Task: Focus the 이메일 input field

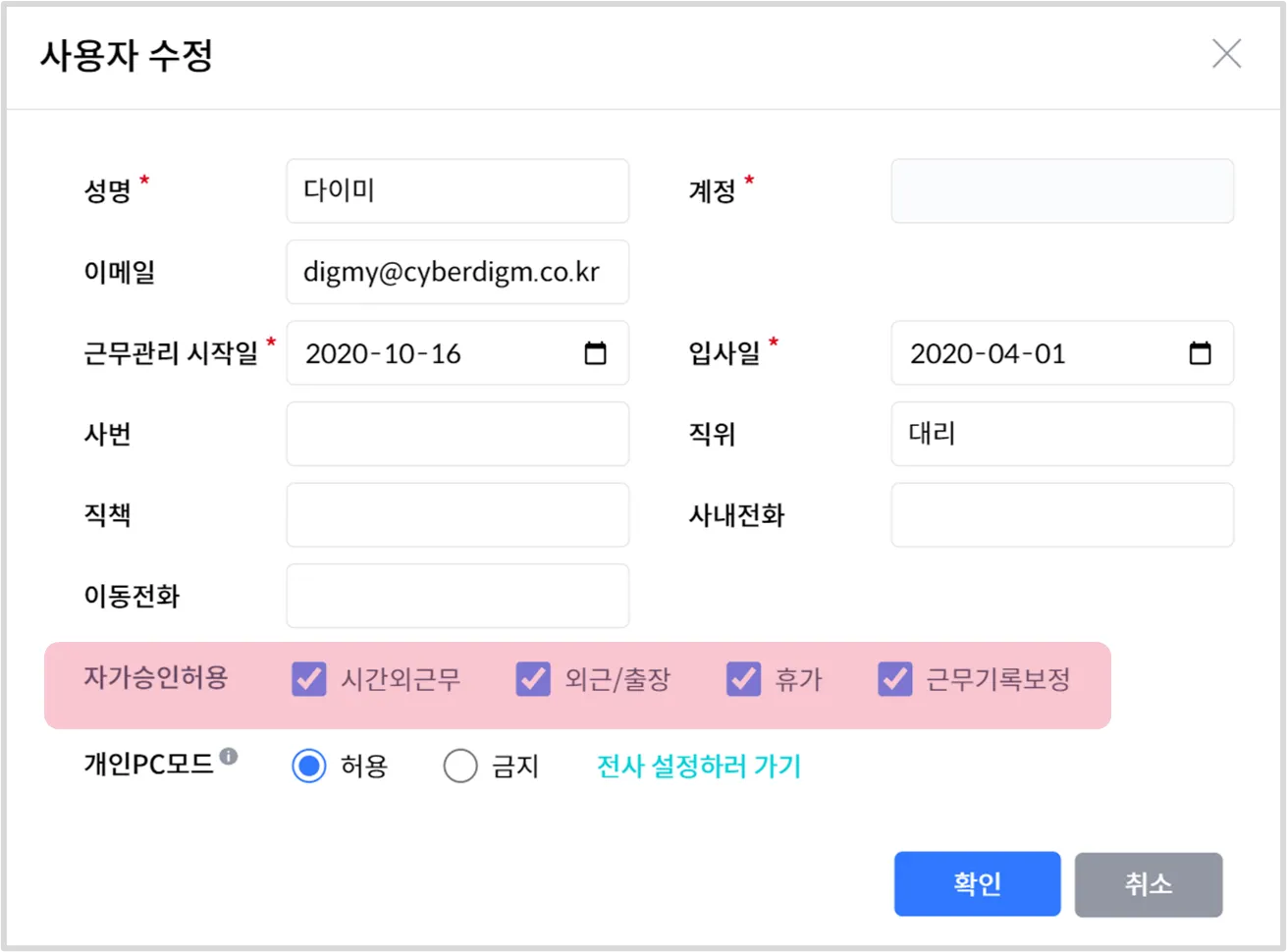Action: pyautogui.click(x=457, y=272)
